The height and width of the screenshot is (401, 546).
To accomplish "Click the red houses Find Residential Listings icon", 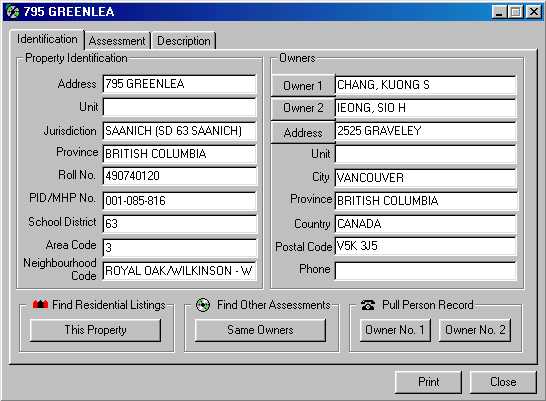I will click(x=40, y=305).
